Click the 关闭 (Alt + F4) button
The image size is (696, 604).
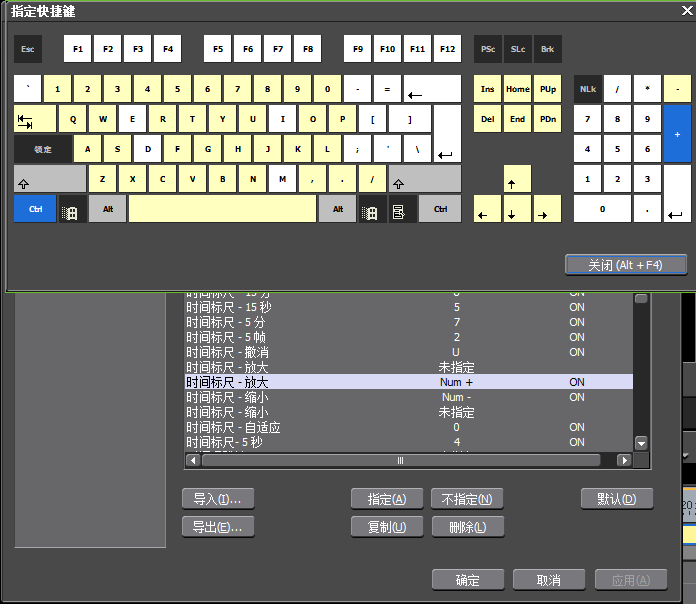click(x=626, y=265)
